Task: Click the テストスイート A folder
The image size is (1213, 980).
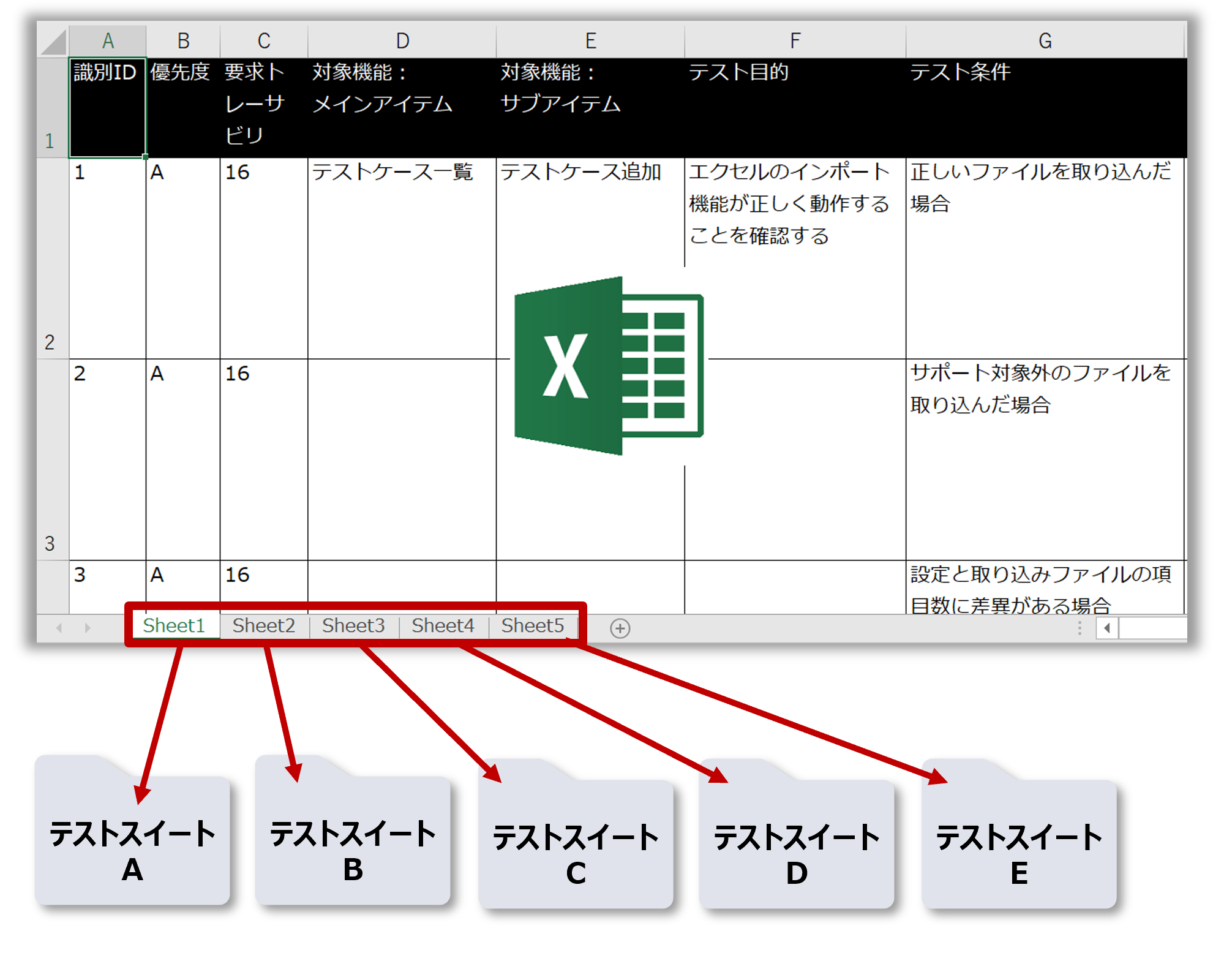Action: (132, 831)
